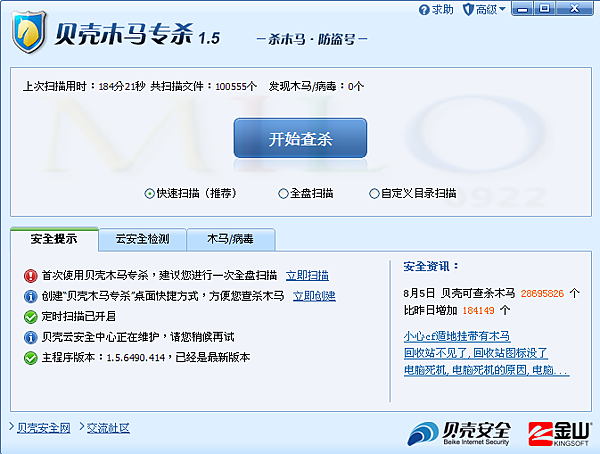Open the 立即创建 link

pos(314,296)
